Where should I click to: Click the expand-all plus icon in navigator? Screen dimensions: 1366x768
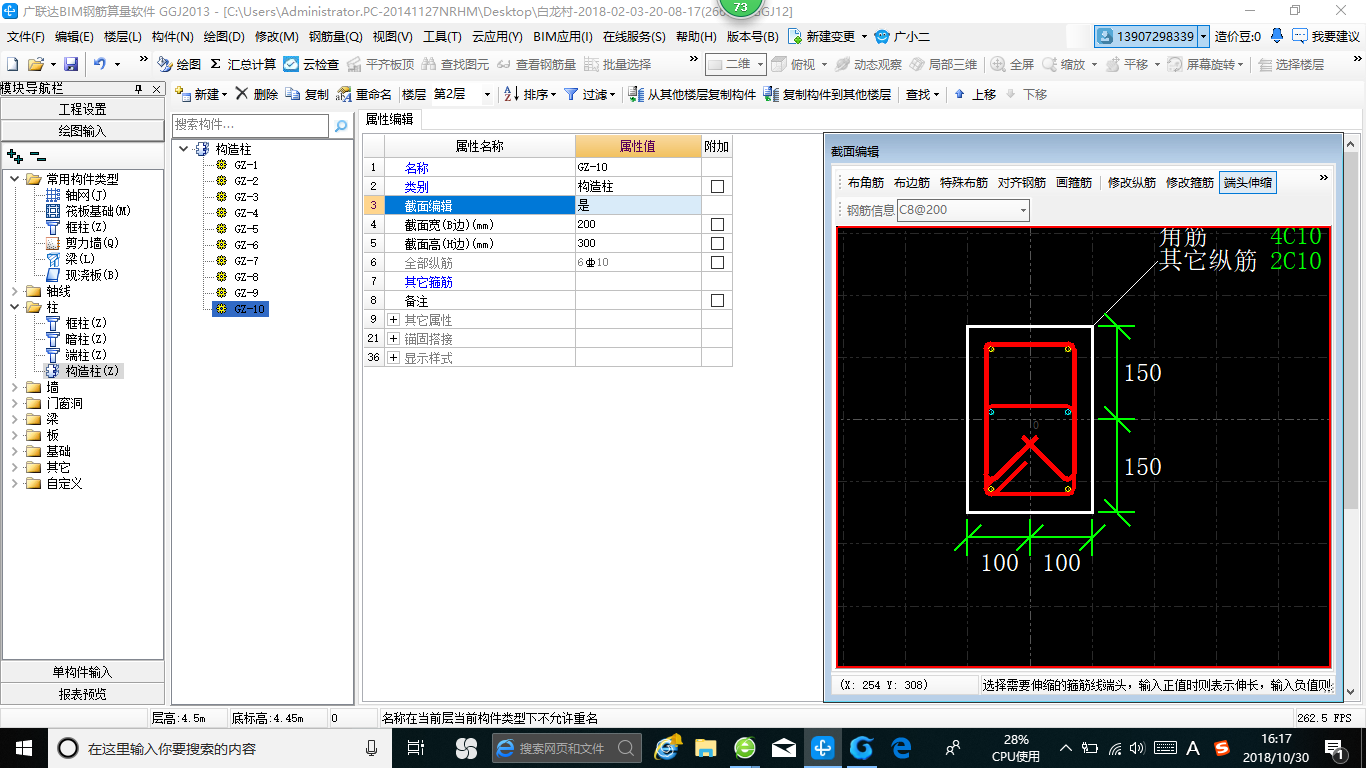[x=14, y=156]
